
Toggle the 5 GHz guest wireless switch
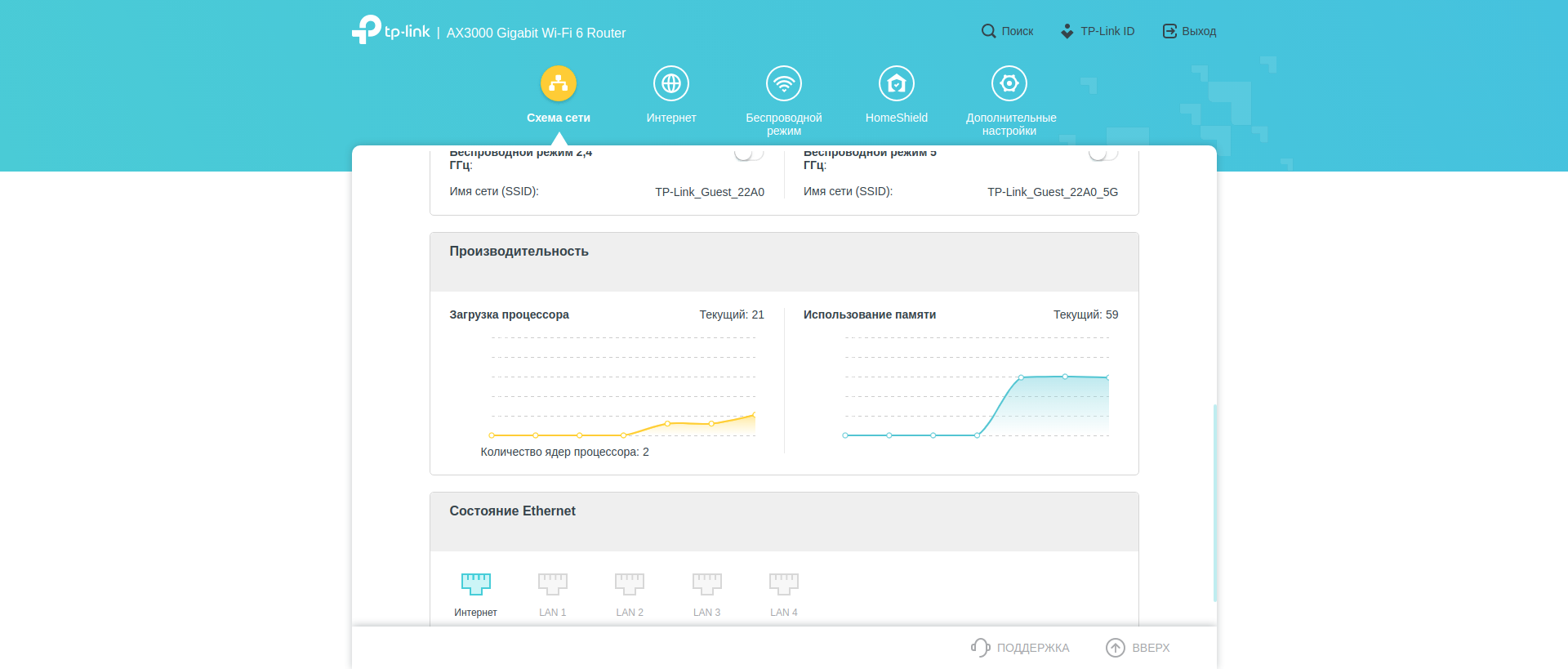point(1102,154)
